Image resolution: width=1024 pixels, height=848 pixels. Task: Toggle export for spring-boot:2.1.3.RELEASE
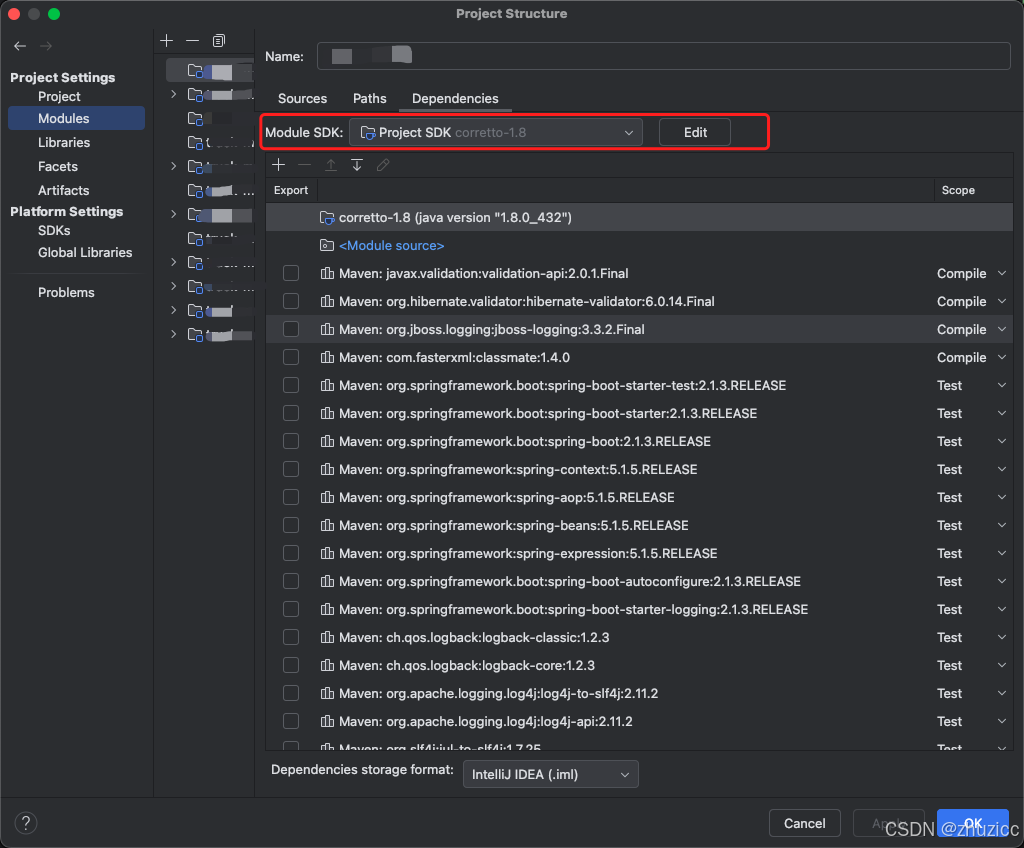point(291,442)
